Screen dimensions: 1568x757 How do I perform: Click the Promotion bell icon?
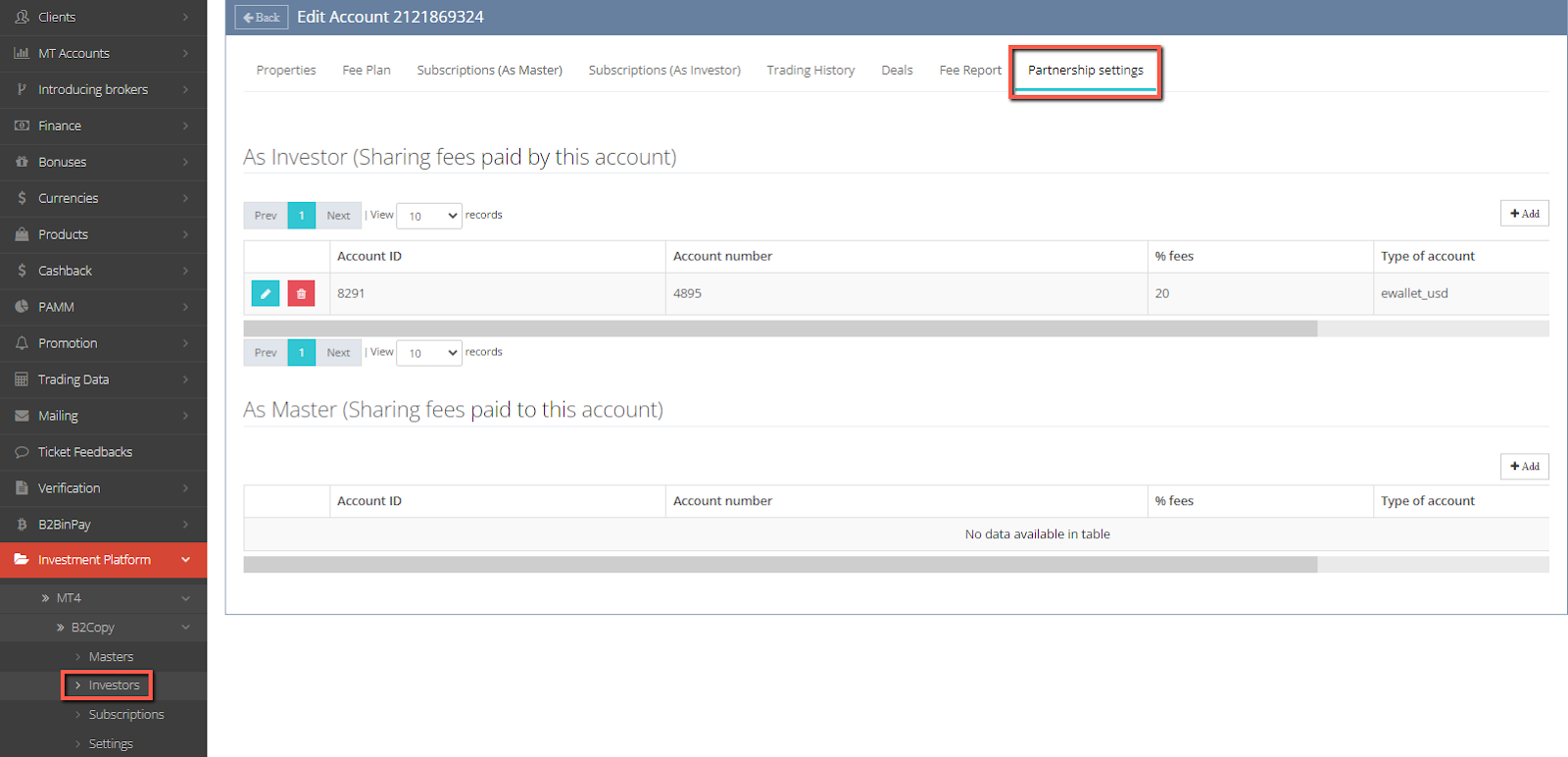(22, 343)
